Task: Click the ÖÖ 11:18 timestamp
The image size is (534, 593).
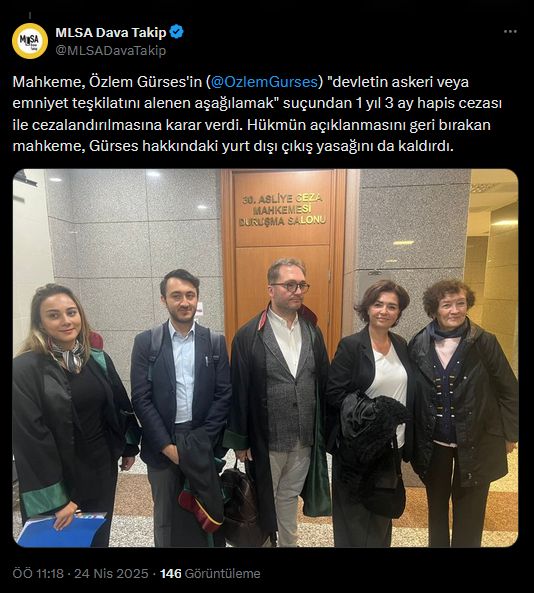Action: click(38, 573)
